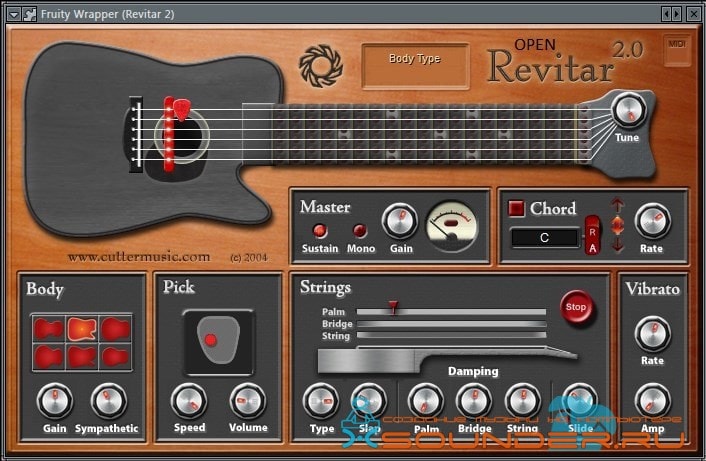Click the red Stop button
The height and width of the screenshot is (461, 706).
576,307
